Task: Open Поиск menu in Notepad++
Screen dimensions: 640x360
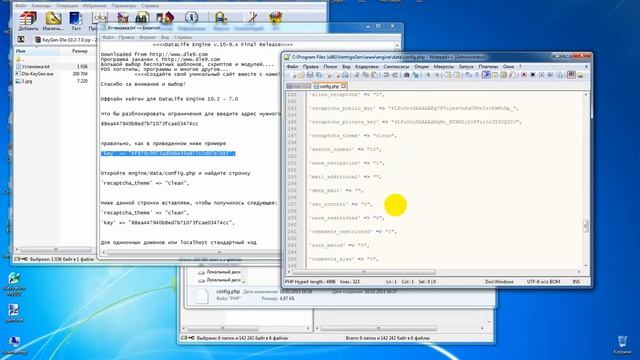Action: (330, 67)
